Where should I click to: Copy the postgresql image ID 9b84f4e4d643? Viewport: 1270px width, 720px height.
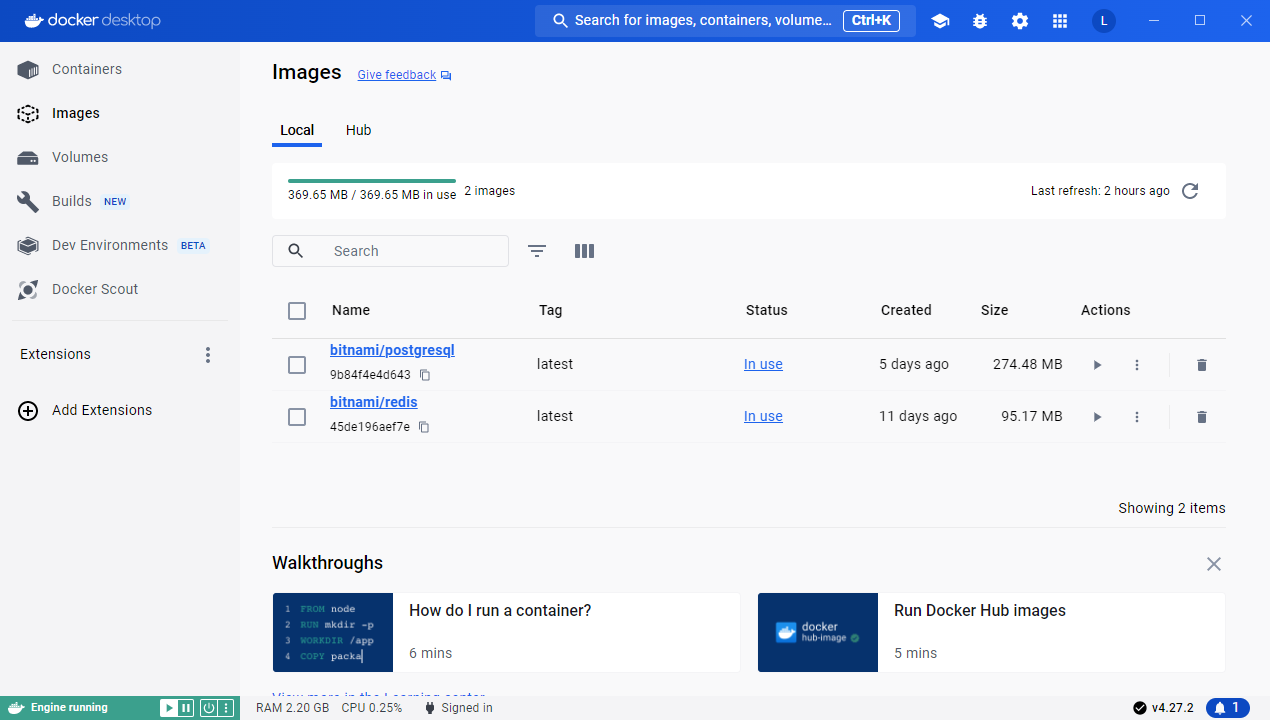click(425, 375)
